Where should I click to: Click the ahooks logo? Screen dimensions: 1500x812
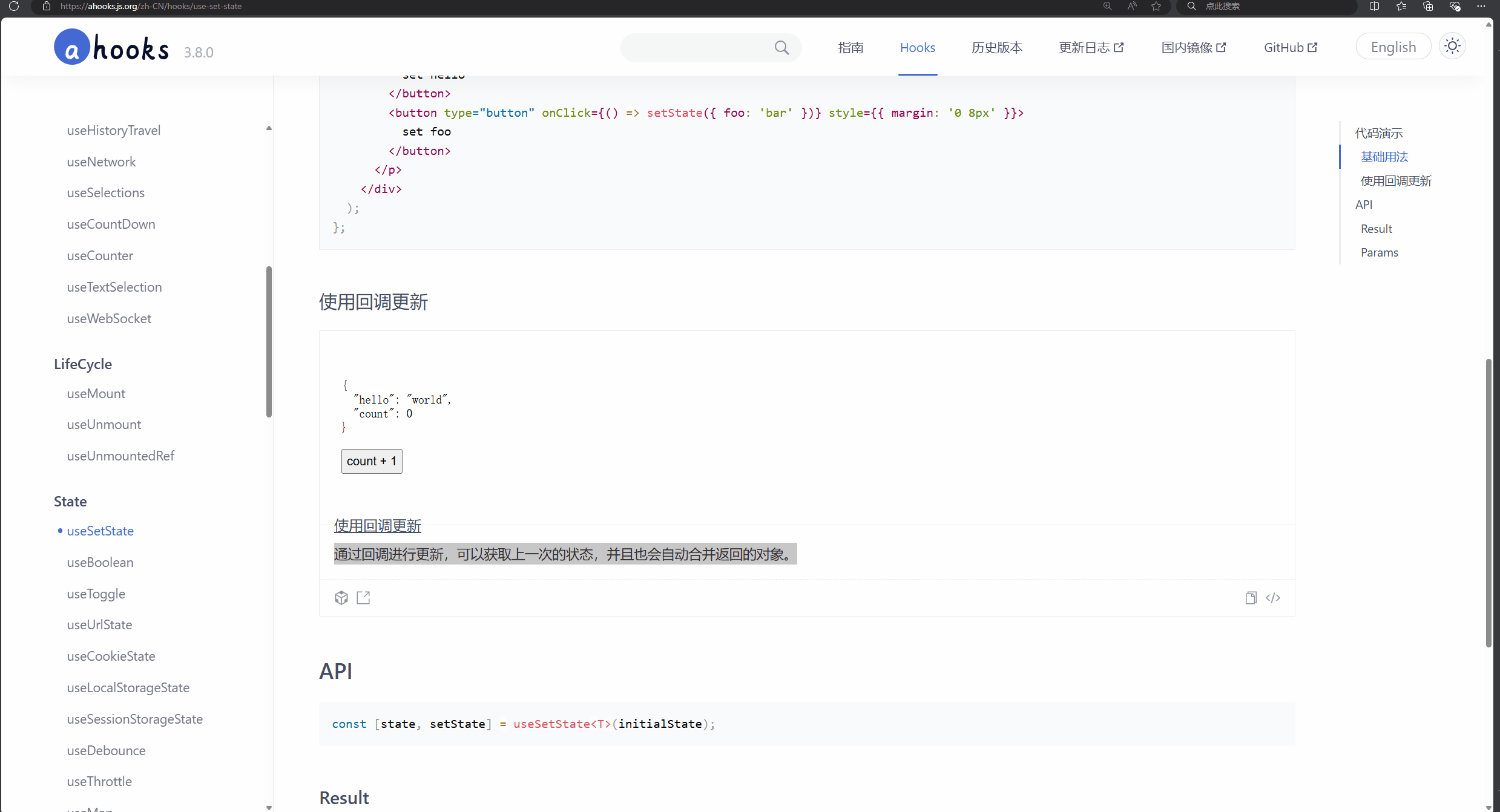coord(111,47)
